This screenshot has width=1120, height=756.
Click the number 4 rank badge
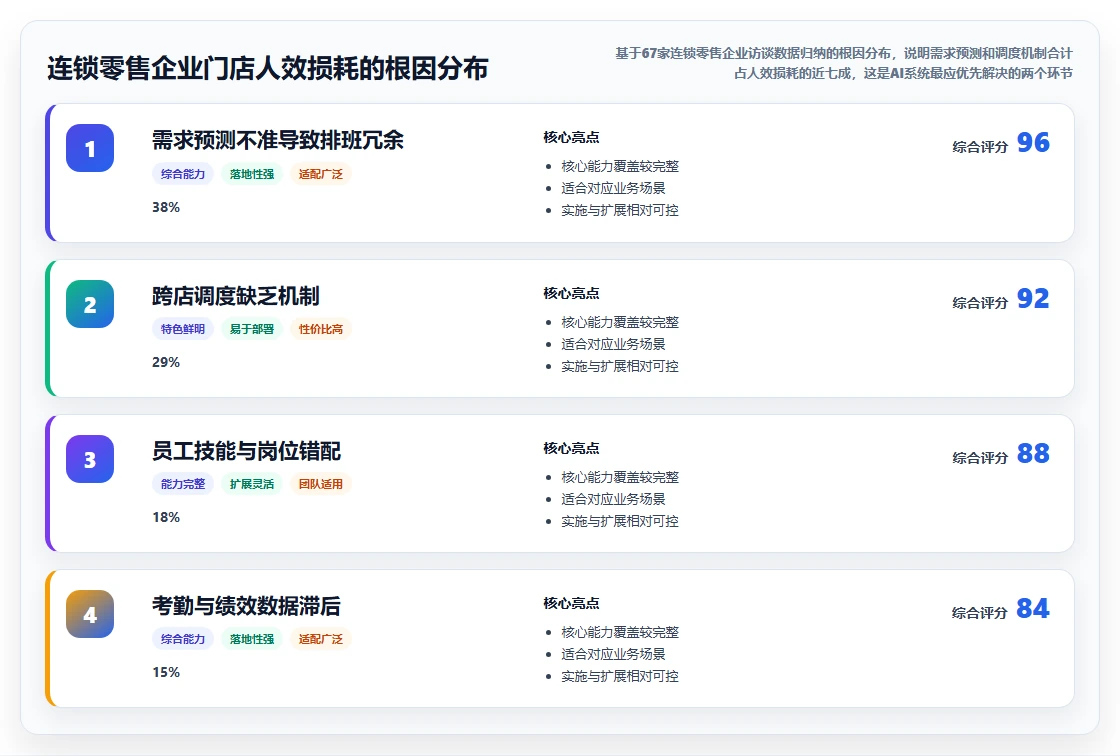90,614
